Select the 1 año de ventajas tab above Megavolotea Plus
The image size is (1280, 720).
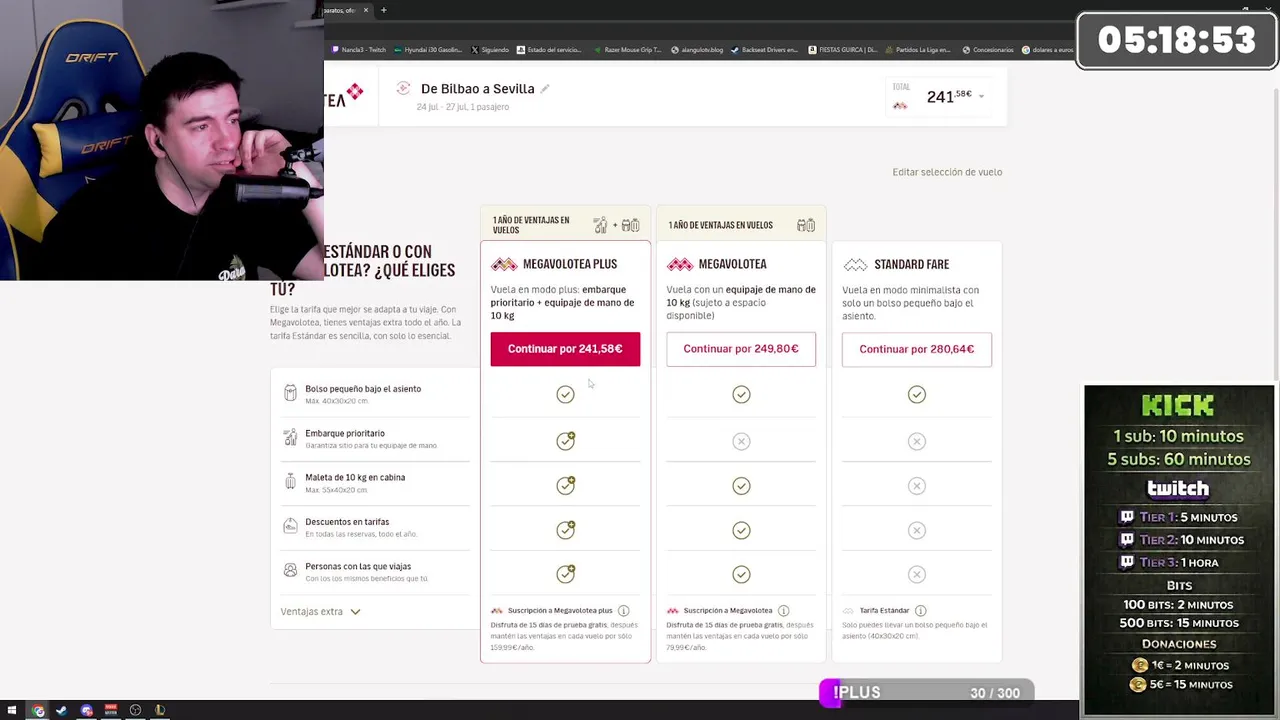coord(565,225)
